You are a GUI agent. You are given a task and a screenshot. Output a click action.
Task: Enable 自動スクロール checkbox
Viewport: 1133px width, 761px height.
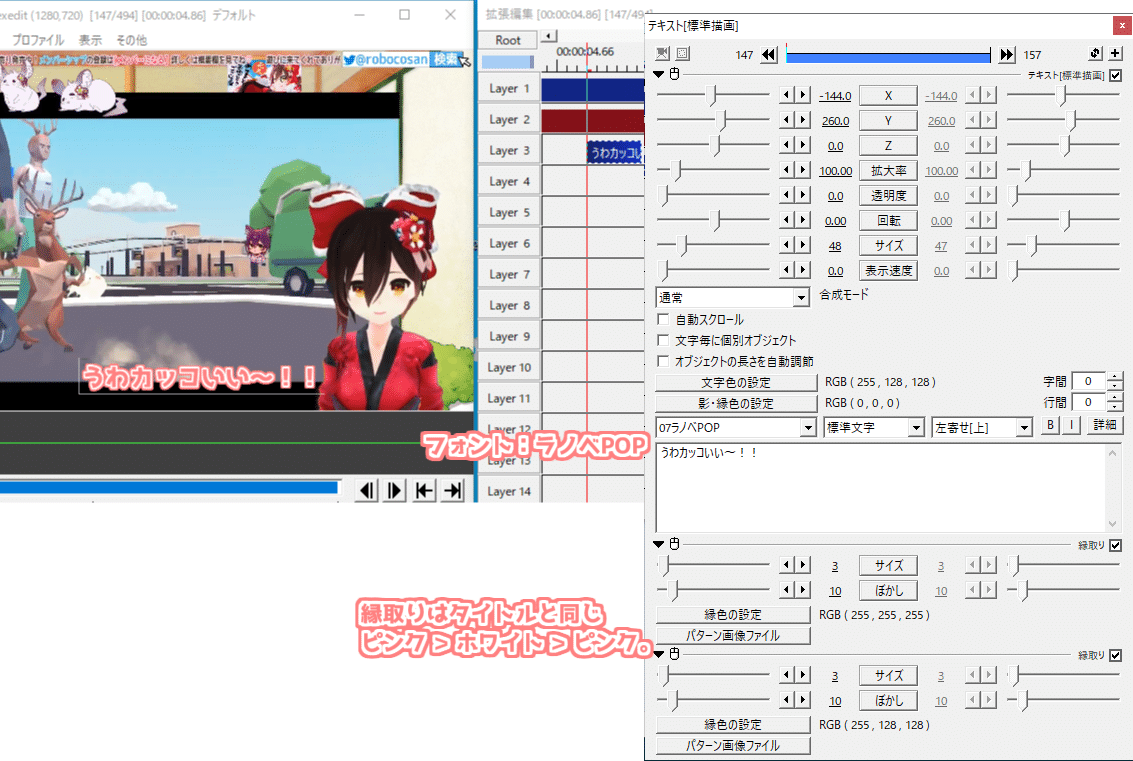663,319
